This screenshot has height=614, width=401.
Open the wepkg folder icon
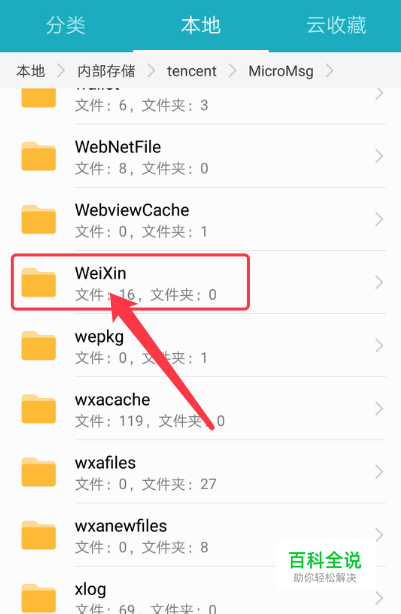pos(38,345)
